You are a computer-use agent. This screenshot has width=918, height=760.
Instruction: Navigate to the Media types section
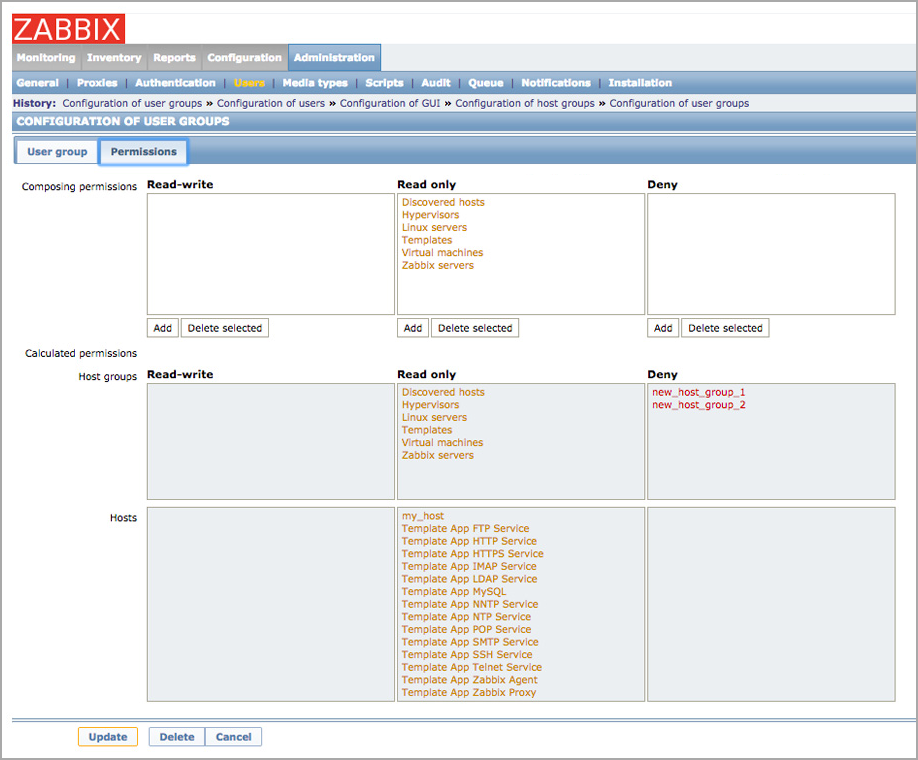point(315,83)
